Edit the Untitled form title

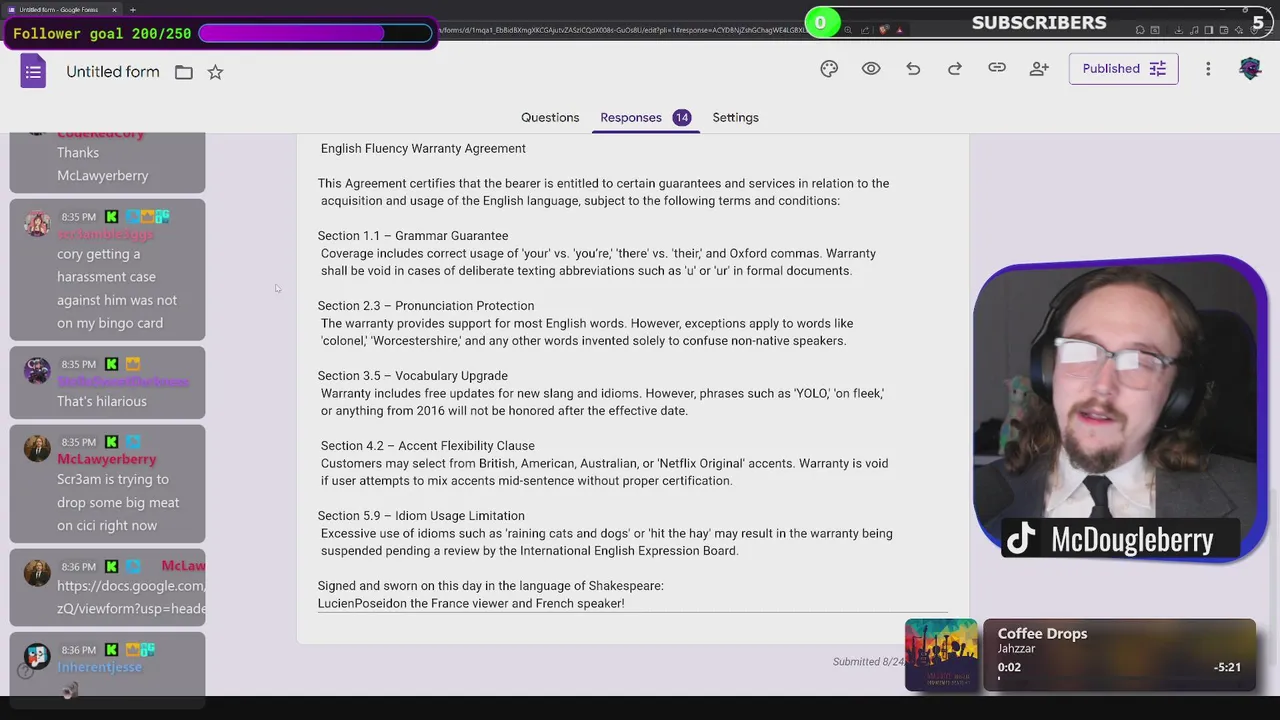(x=113, y=72)
